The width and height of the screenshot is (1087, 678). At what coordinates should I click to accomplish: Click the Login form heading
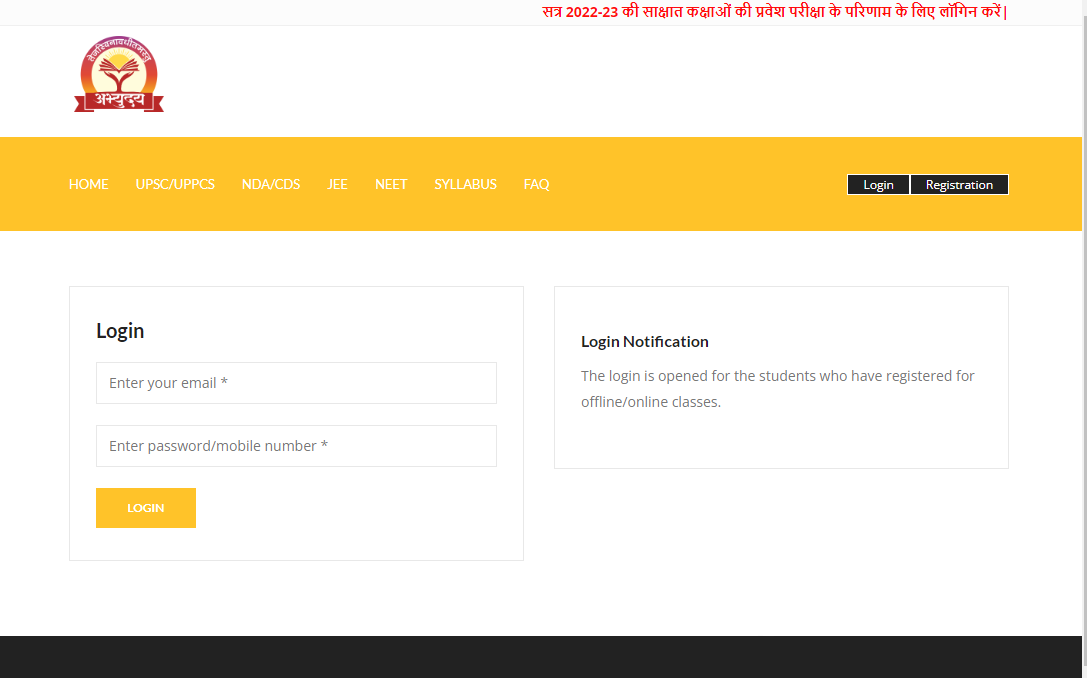coord(120,331)
